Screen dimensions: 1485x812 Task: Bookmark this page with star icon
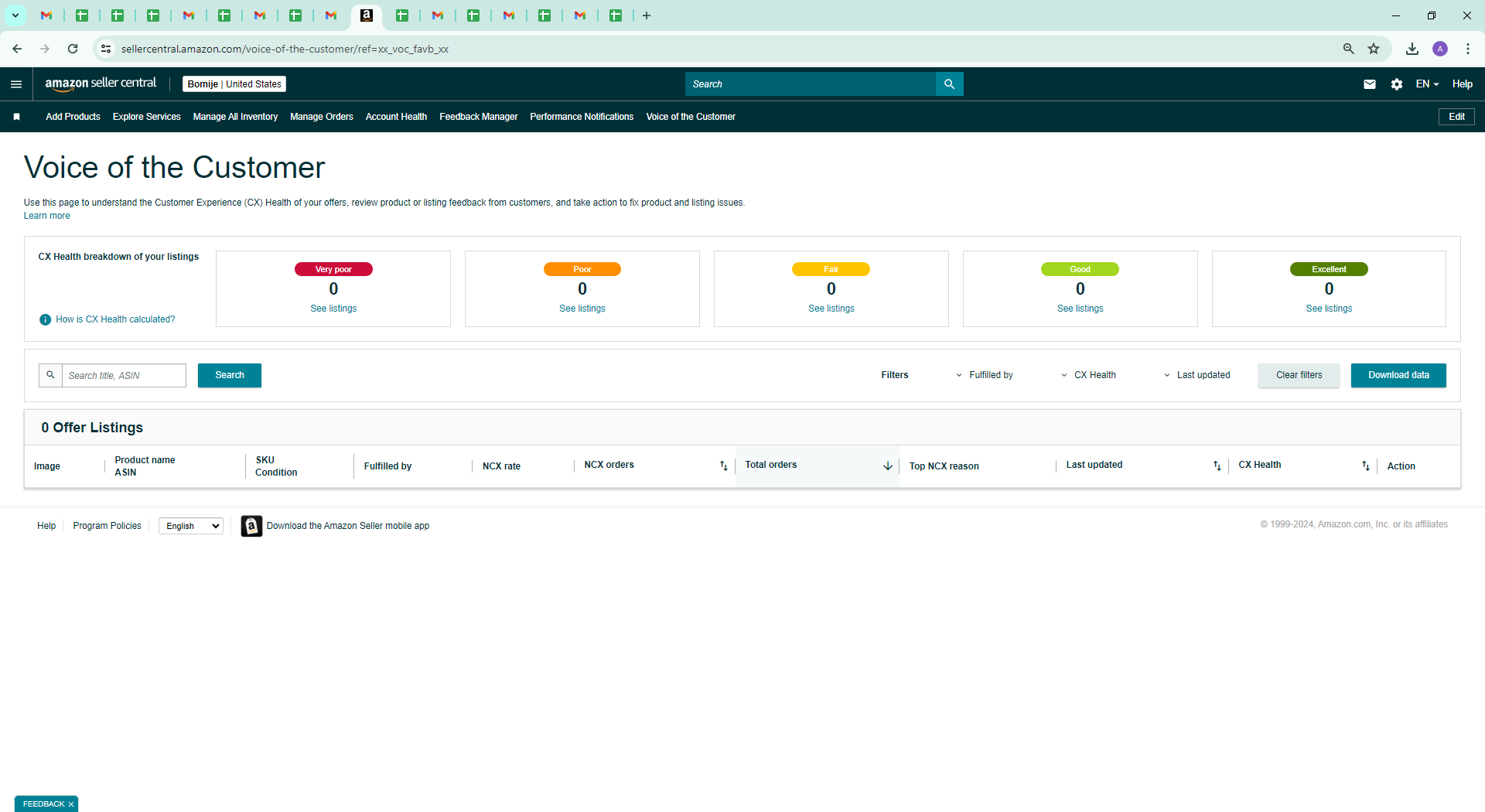1374,49
